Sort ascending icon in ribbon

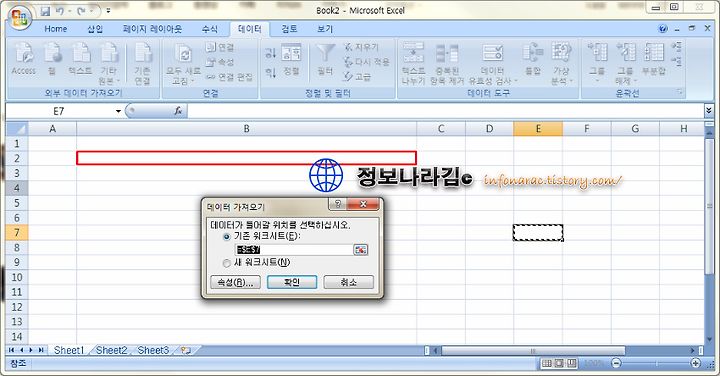(270, 53)
